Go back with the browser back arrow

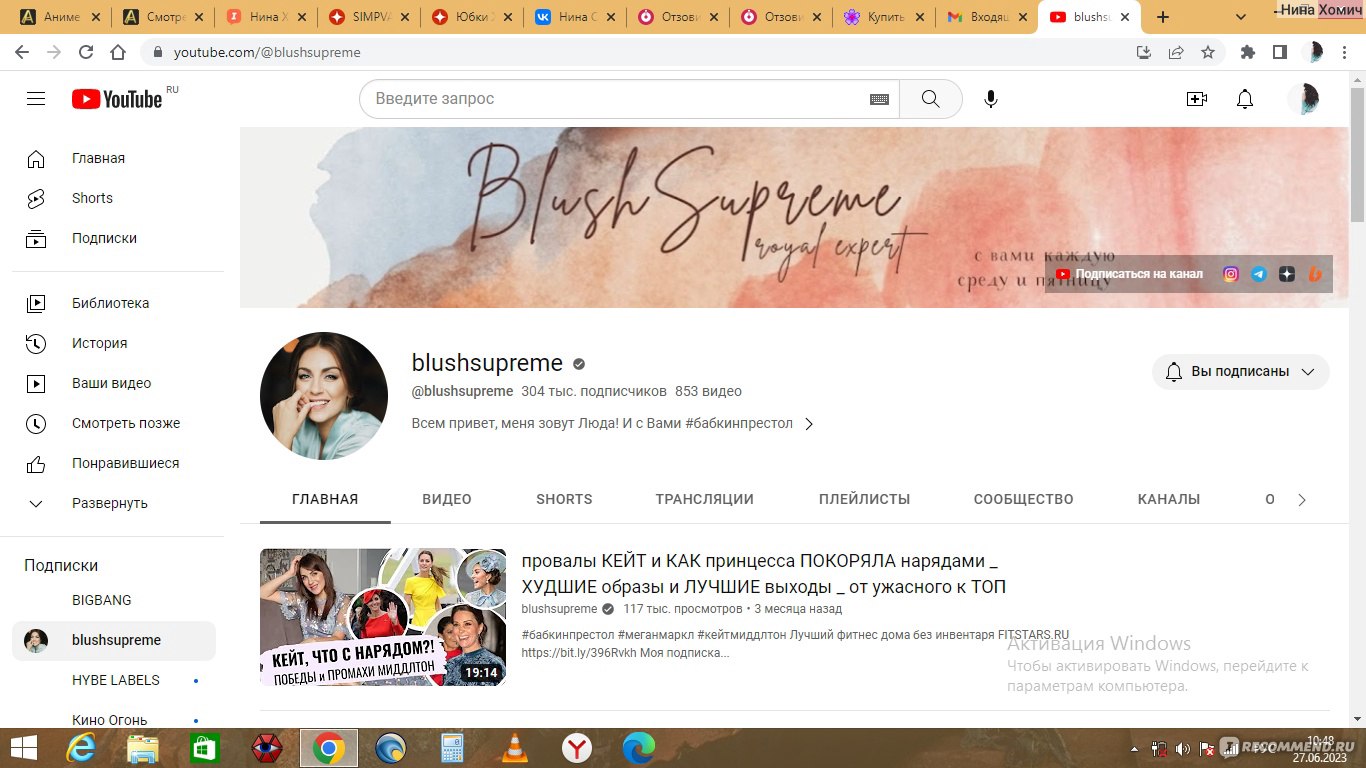(22, 52)
